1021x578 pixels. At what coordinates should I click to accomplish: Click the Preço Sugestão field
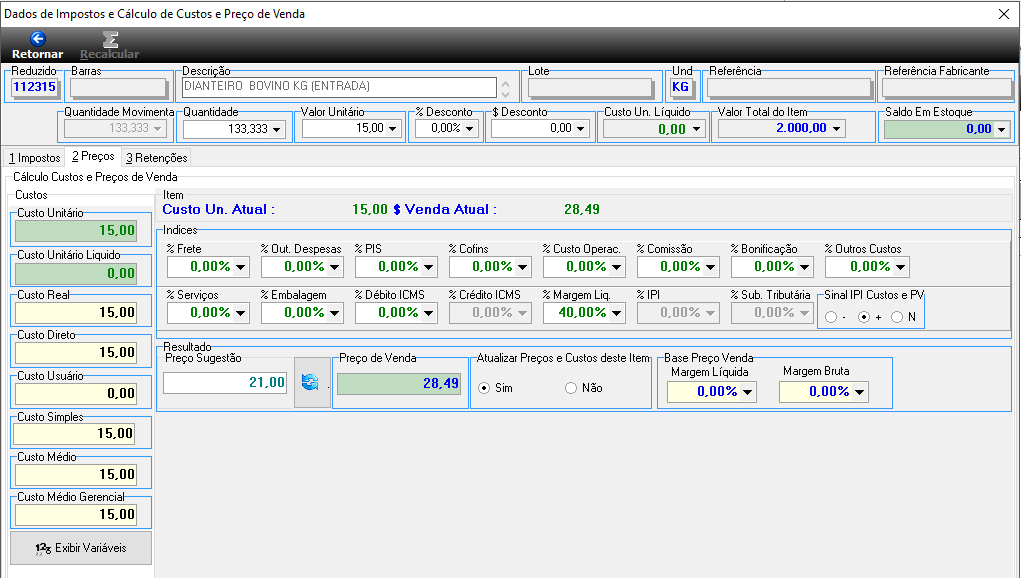(225, 383)
